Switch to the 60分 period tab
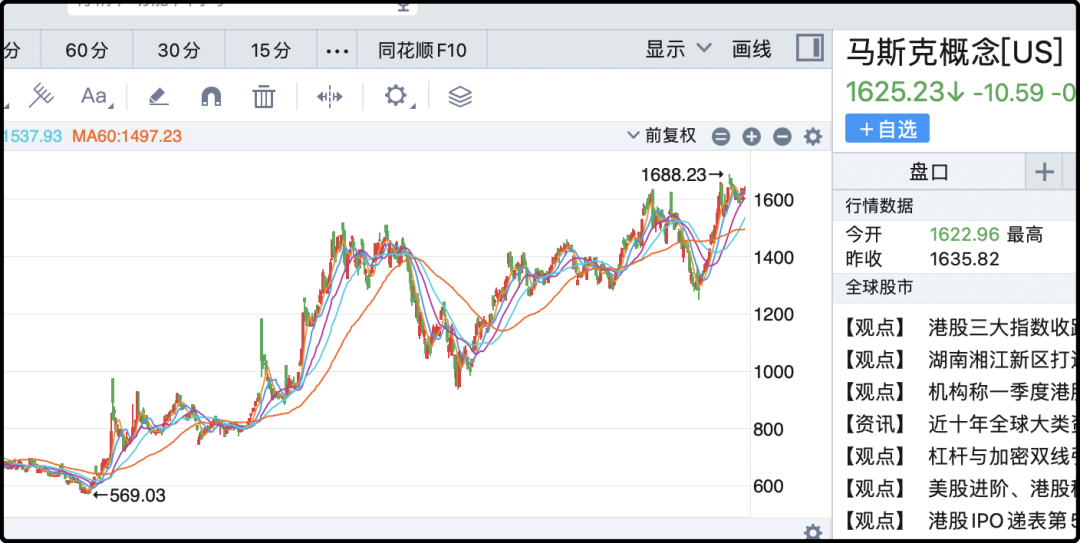The width and height of the screenshot is (1080, 543). (x=87, y=50)
